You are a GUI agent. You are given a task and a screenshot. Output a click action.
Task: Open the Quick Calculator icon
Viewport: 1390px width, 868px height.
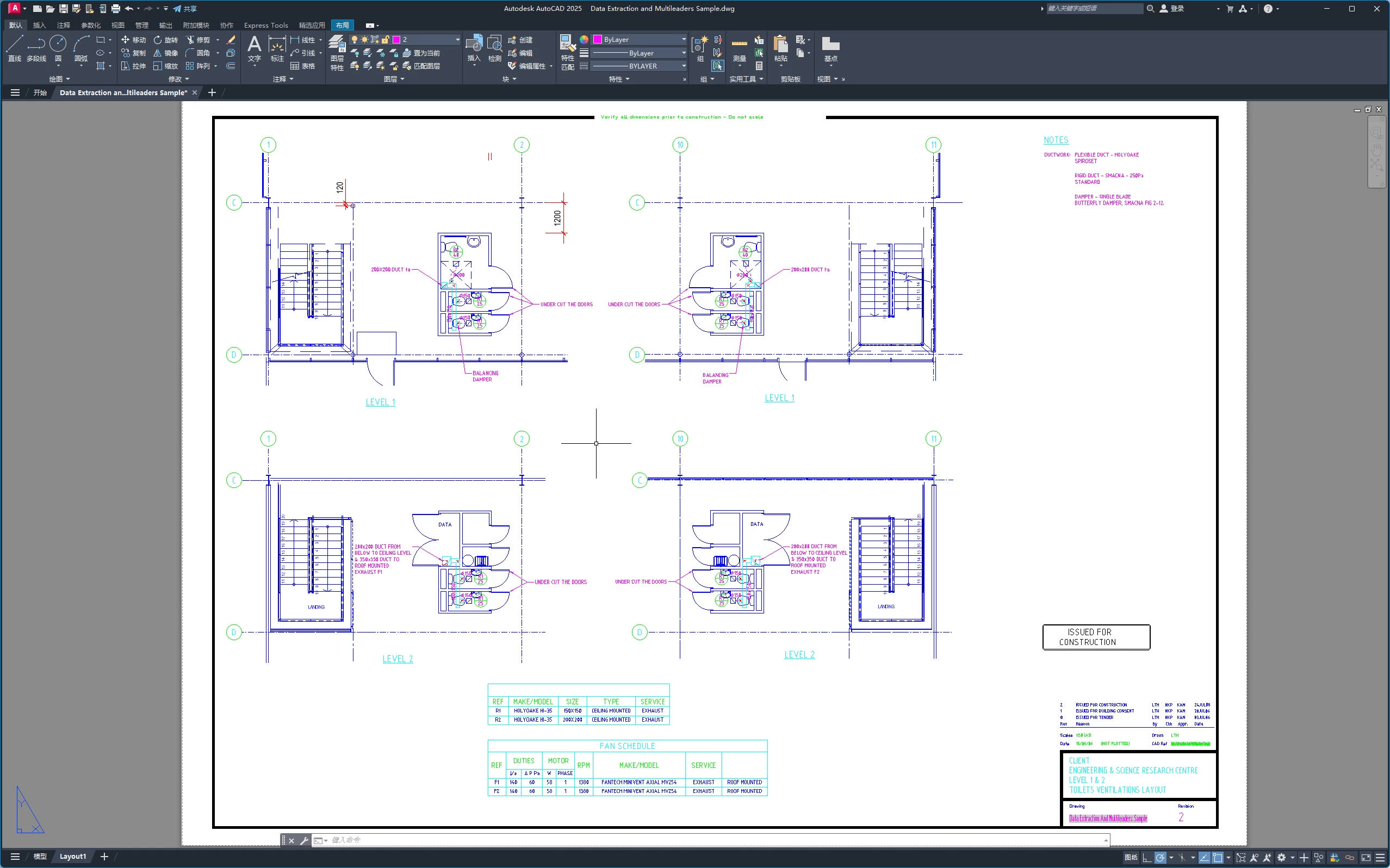(x=759, y=66)
